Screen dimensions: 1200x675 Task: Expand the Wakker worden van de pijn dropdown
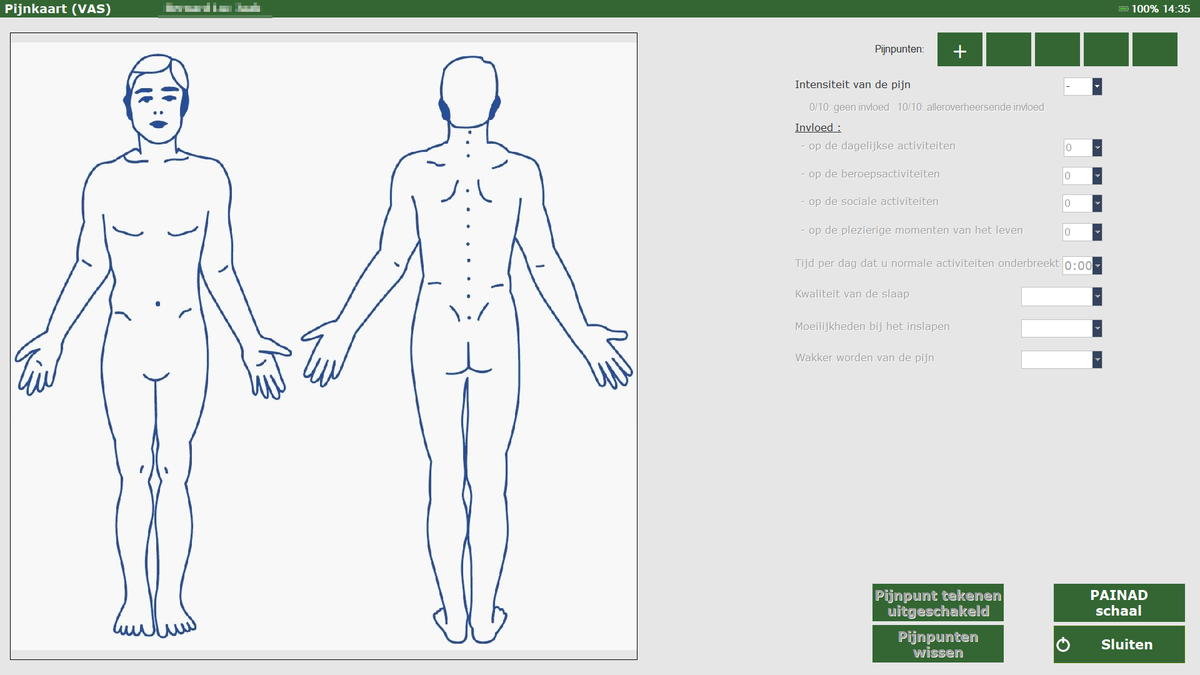[1062, 360]
